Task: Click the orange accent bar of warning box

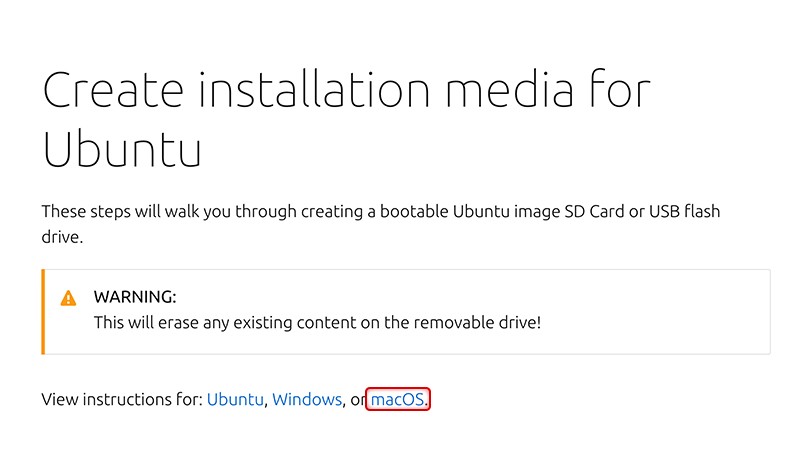Action: [x=43, y=312]
